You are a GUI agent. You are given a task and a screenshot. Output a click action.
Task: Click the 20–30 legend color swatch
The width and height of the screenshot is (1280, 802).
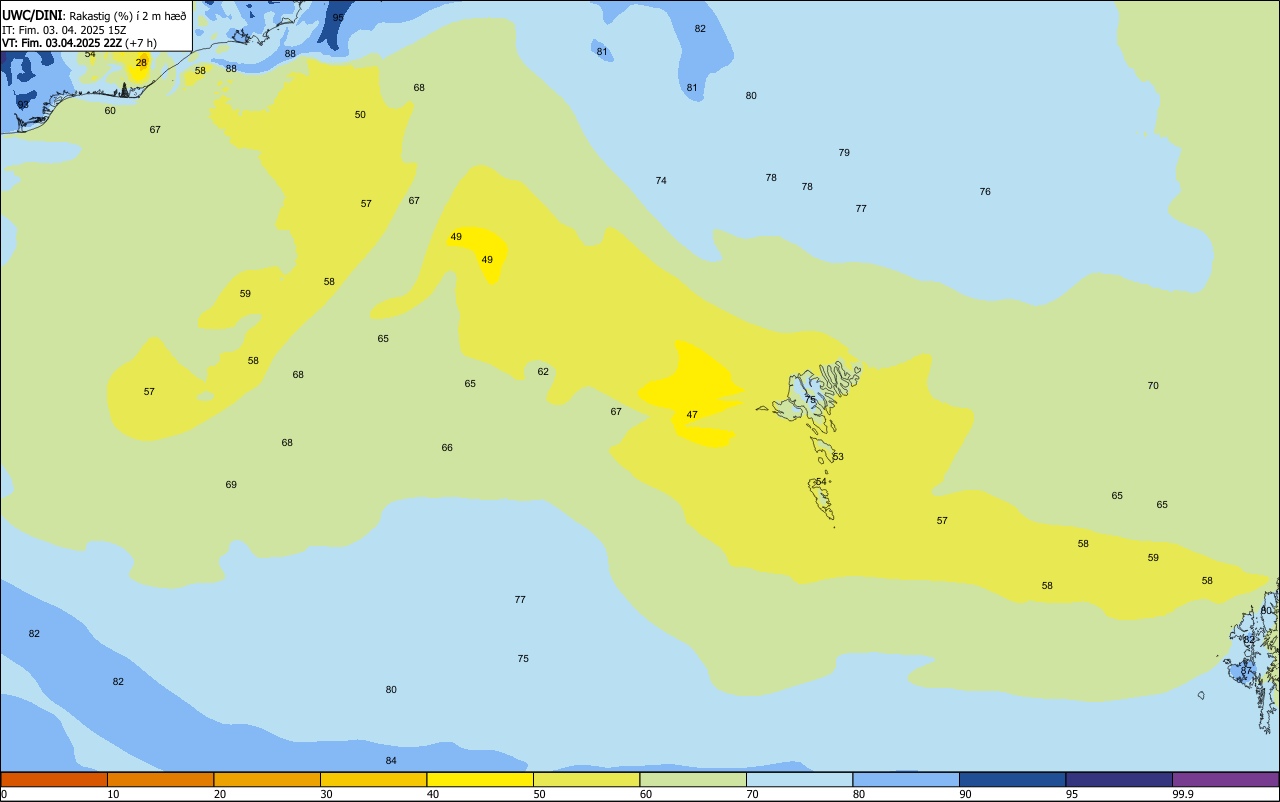pos(267,779)
